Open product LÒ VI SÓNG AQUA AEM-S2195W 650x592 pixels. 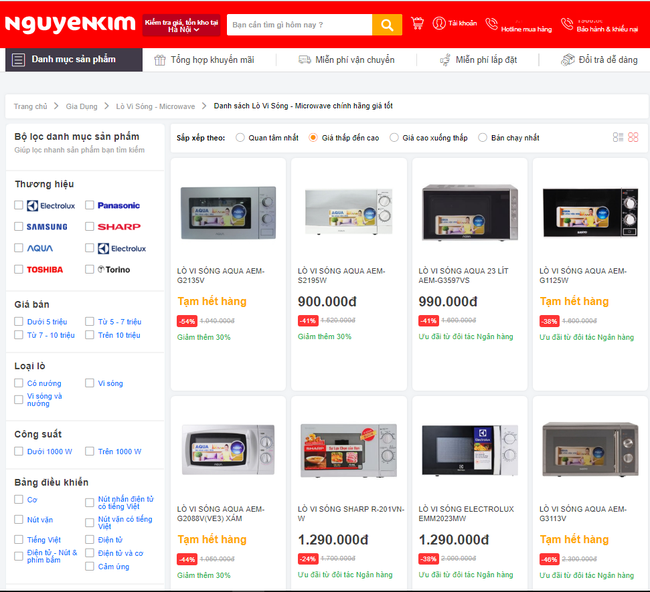point(341,276)
